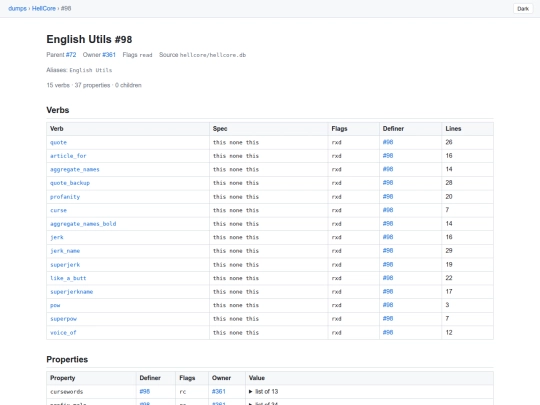This screenshot has width=540, height=405.
Task: Select line count 22 in like_a_butt row
Action: [449, 278]
